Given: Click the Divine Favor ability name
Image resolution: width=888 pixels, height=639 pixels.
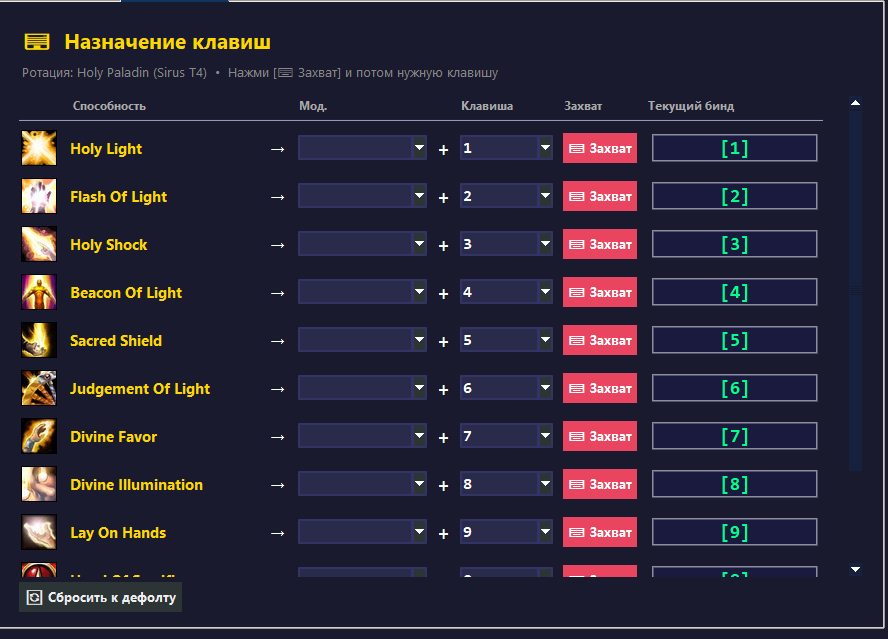Looking at the screenshot, I should point(113,437).
